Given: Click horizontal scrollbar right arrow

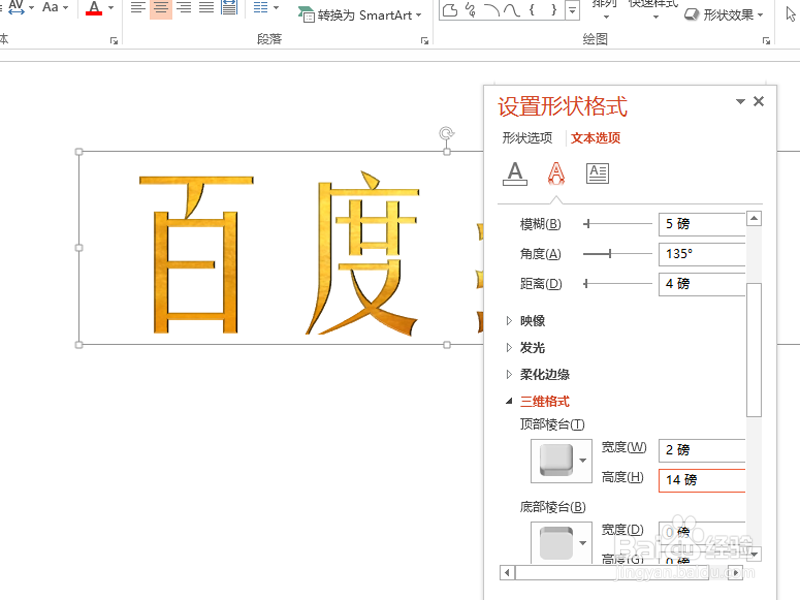Looking at the screenshot, I should tap(735, 572).
